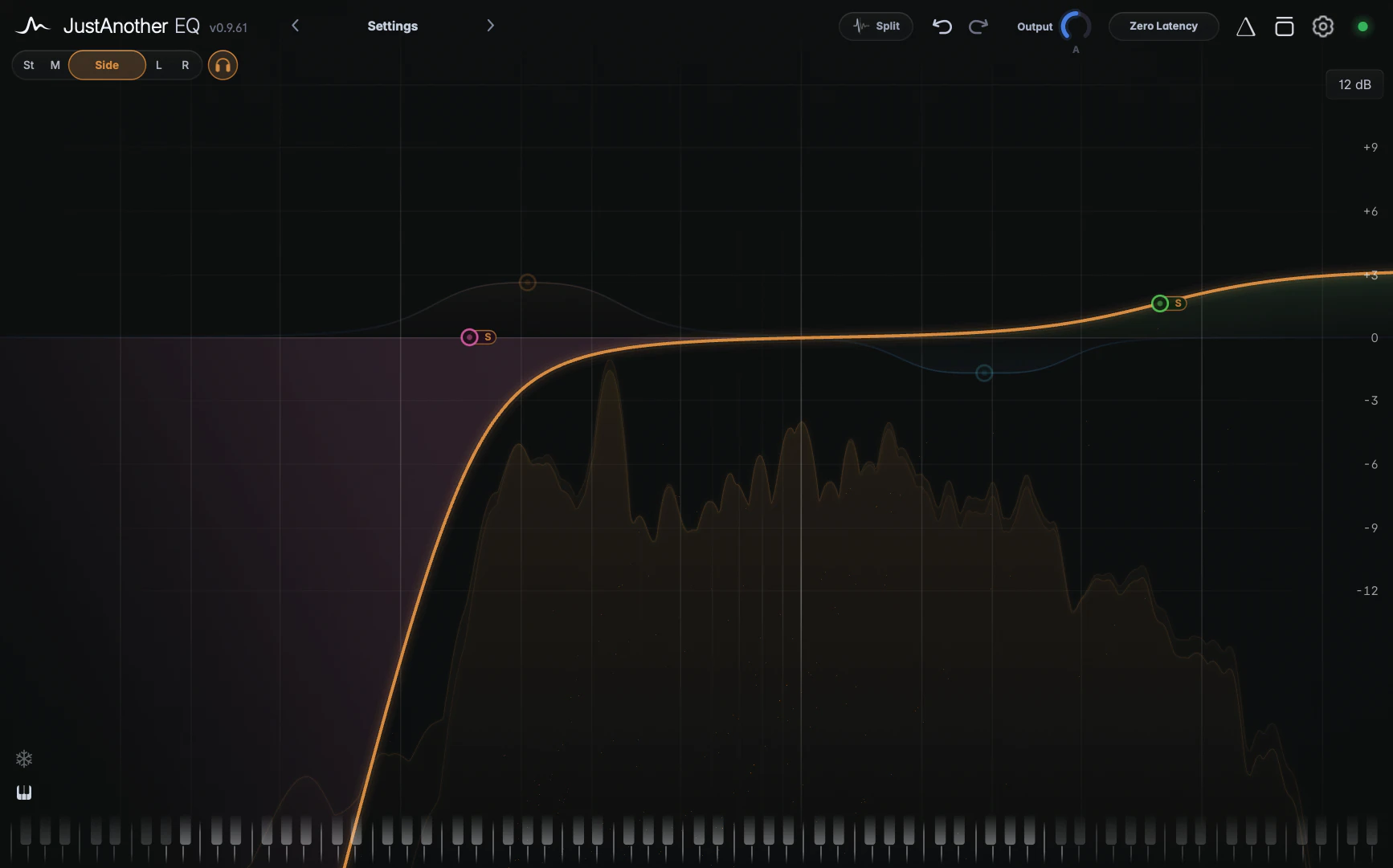Image resolution: width=1393 pixels, height=868 pixels.
Task: Switch to Right (R) channel mode
Action: point(186,65)
